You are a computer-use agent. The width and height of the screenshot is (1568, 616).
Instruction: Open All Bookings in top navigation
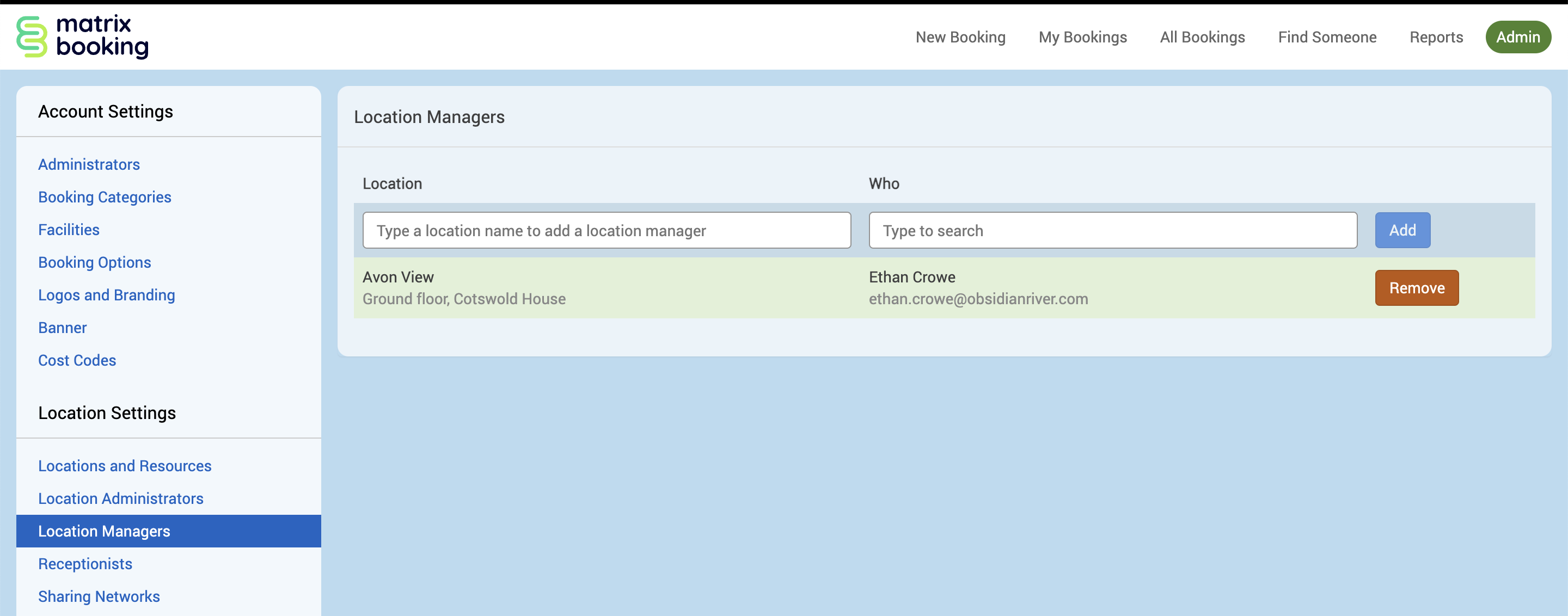(x=1202, y=37)
